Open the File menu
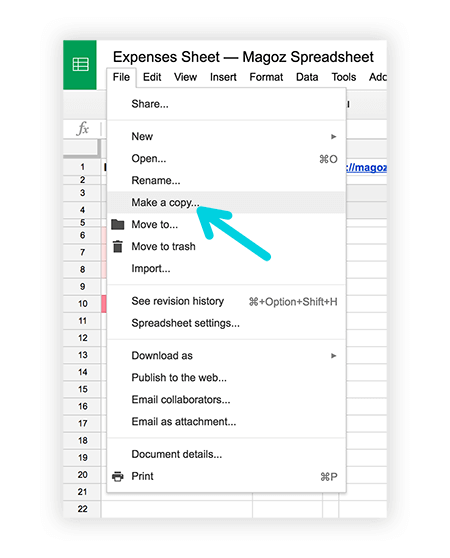Image resolution: width=450 pixels, height=558 pixels. [121, 77]
